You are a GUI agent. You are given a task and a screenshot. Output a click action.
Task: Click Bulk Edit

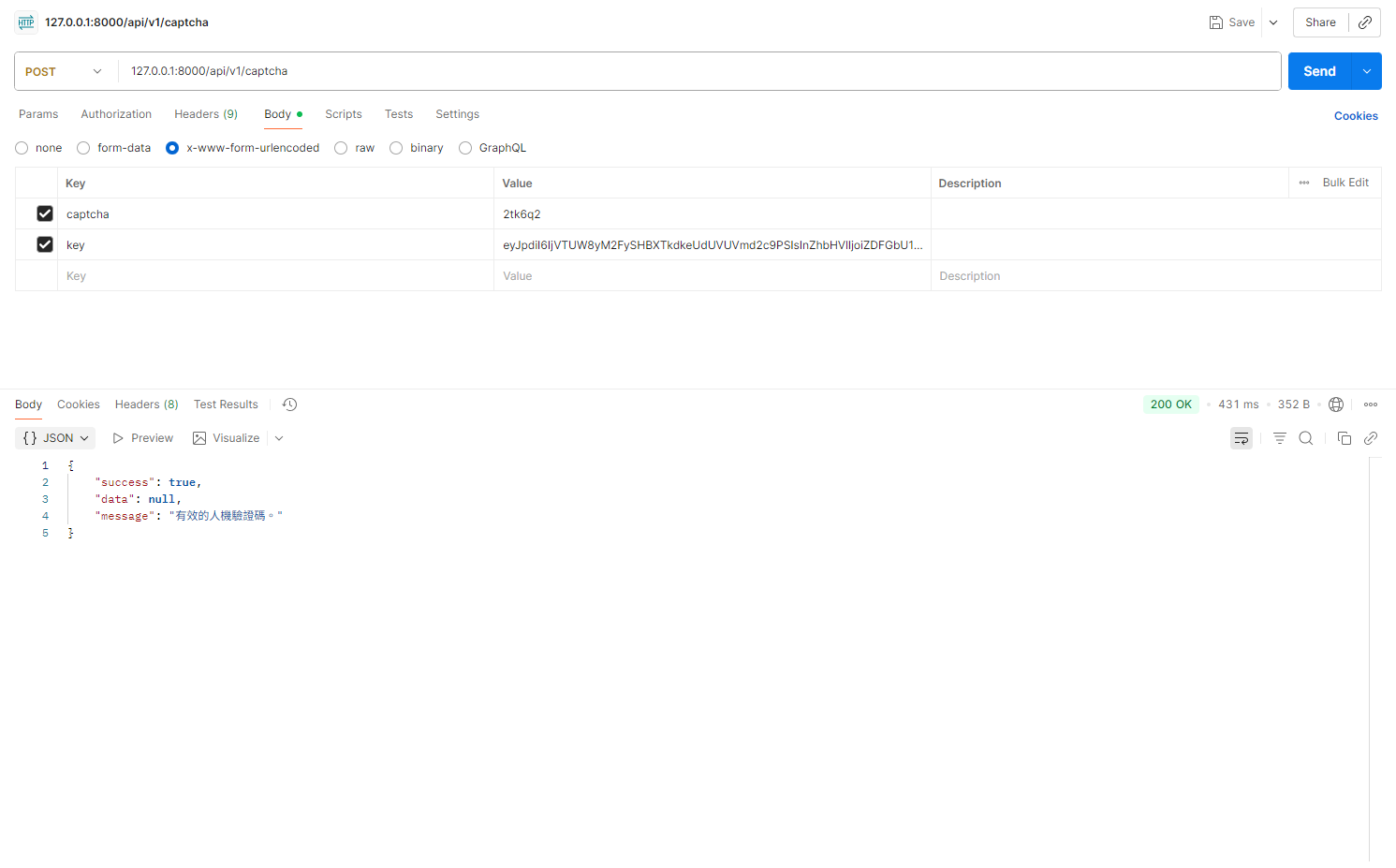pyautogui.click(x=1345, y=183)
